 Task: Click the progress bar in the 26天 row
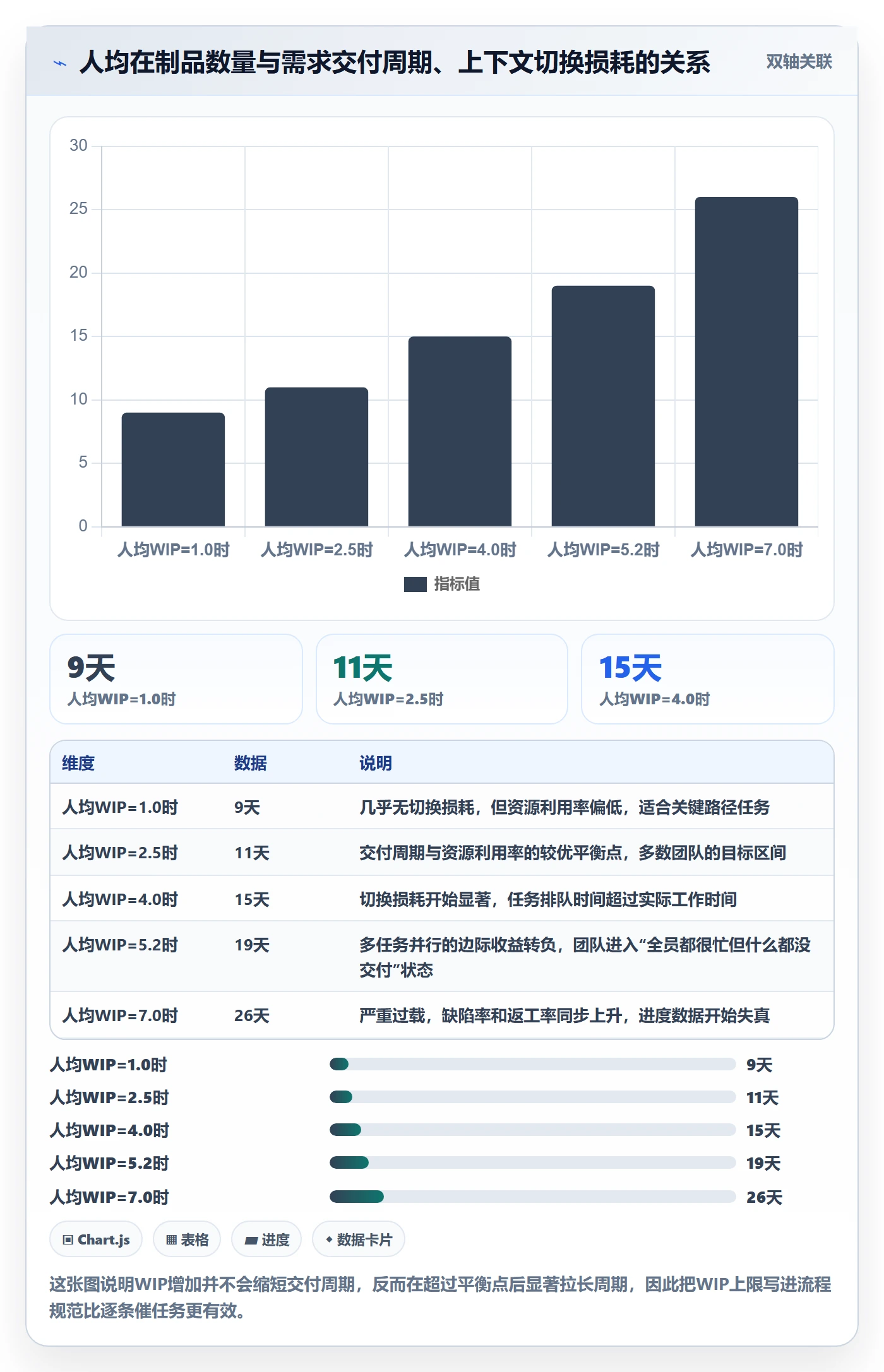coord(533,1197)
